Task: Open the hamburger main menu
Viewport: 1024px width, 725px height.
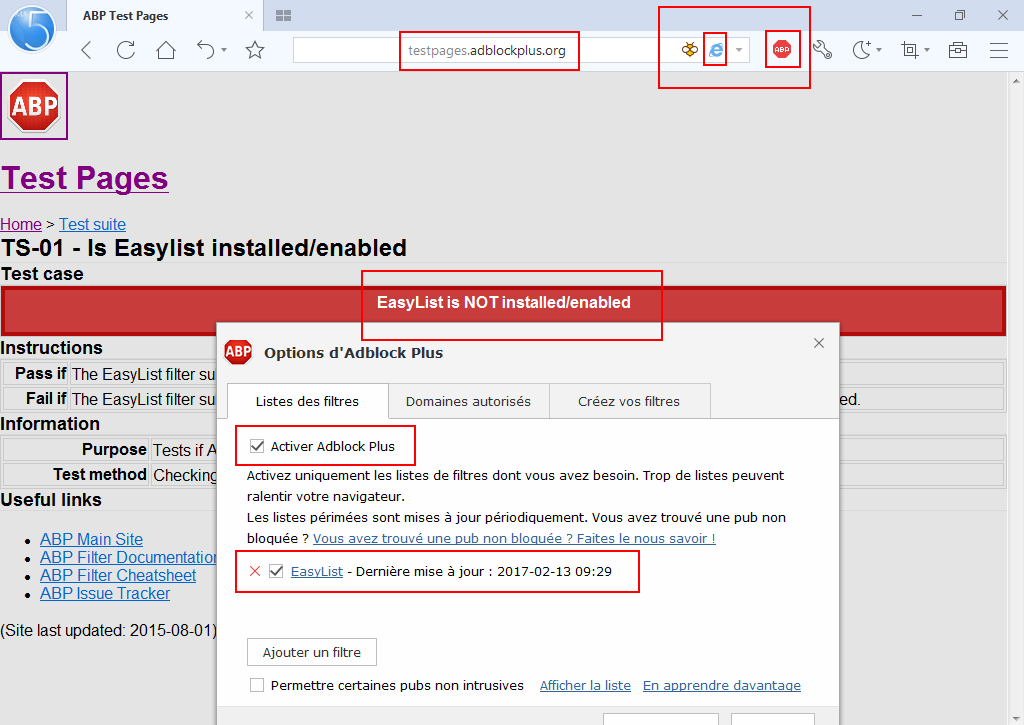Action: 999,50
